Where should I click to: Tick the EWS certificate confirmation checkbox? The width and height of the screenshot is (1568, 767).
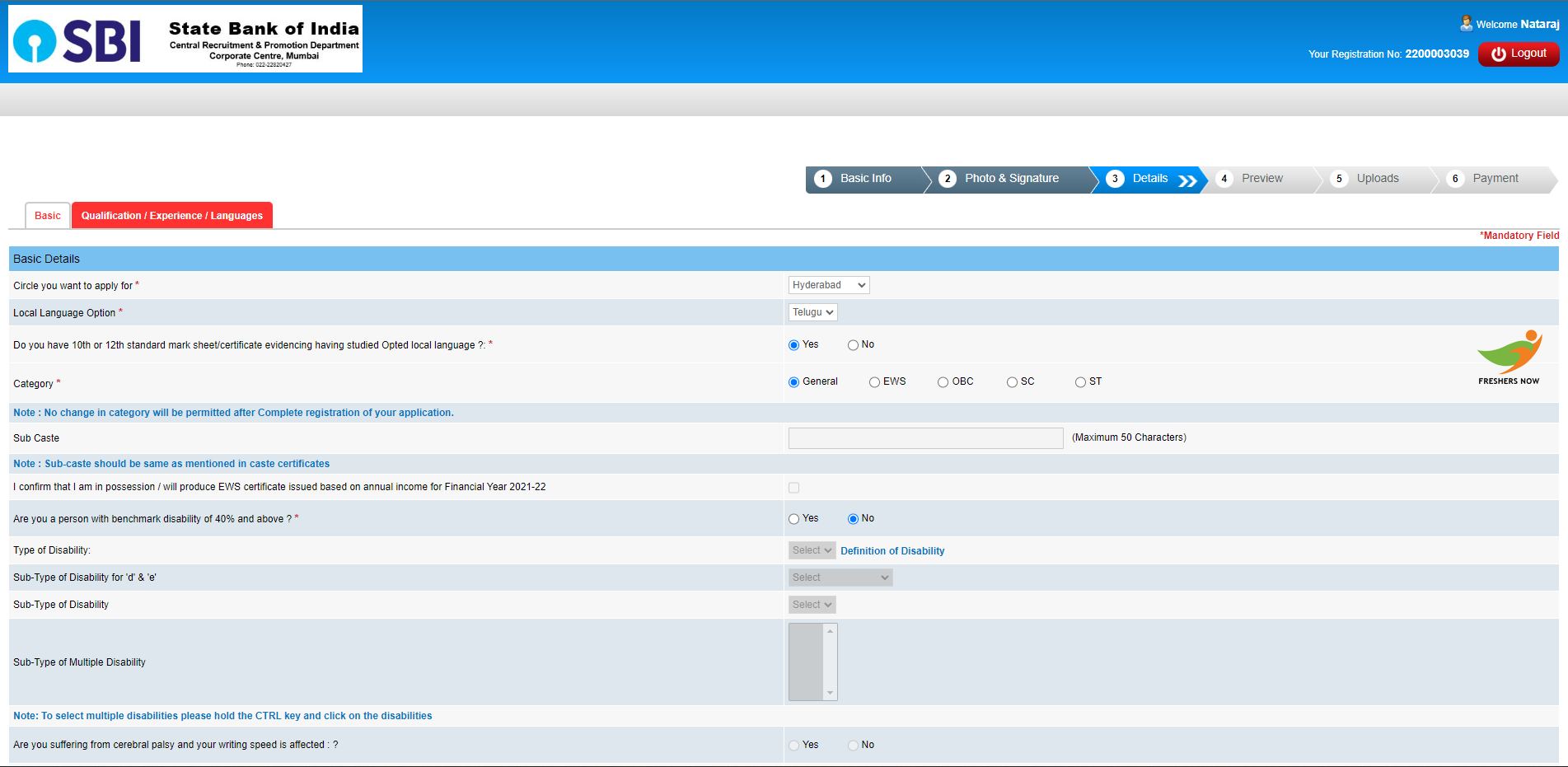pyautogui.click(x=794, y=488)
